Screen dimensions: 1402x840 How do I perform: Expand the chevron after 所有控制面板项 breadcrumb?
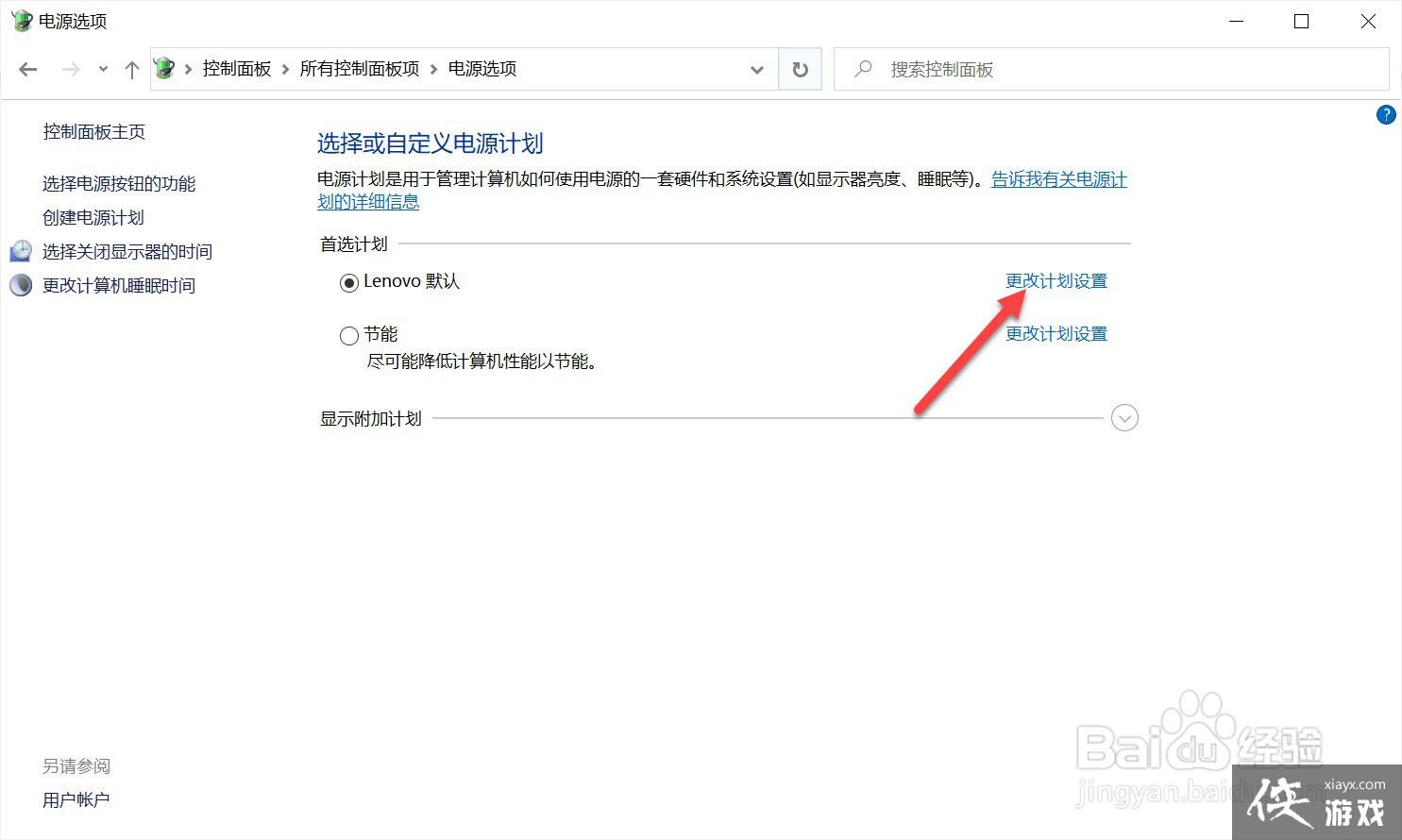[434, 69]
